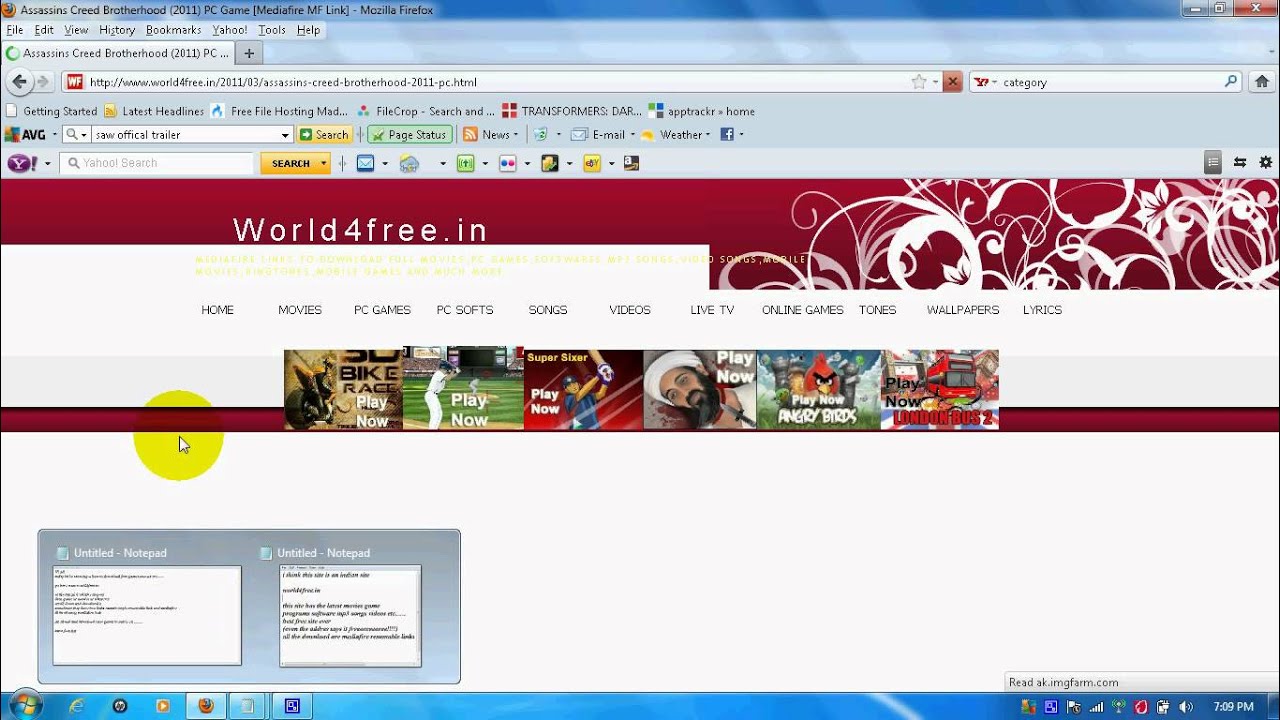Open the Latest Headlines bookmark

tap(154, 111)
